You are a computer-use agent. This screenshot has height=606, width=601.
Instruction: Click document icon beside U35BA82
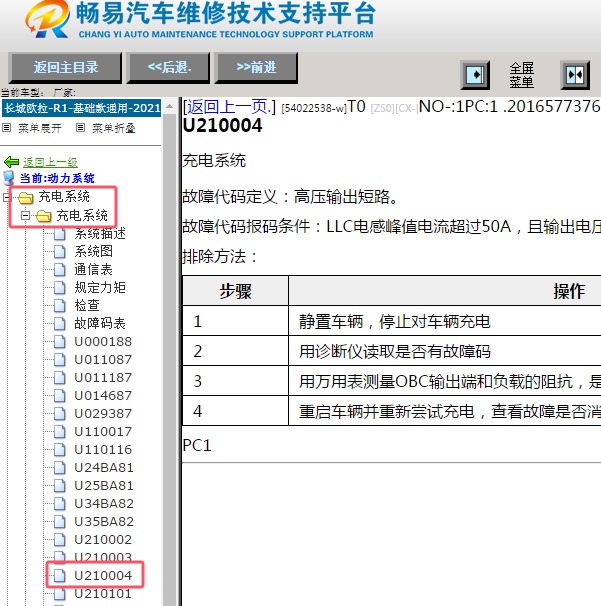[60, 521]
